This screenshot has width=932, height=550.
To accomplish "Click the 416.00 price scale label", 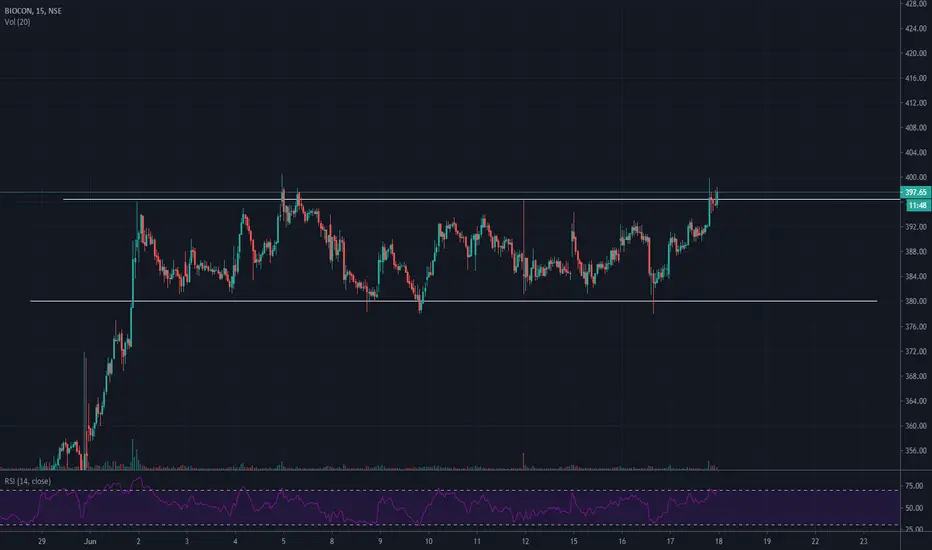I will point(916,78).
